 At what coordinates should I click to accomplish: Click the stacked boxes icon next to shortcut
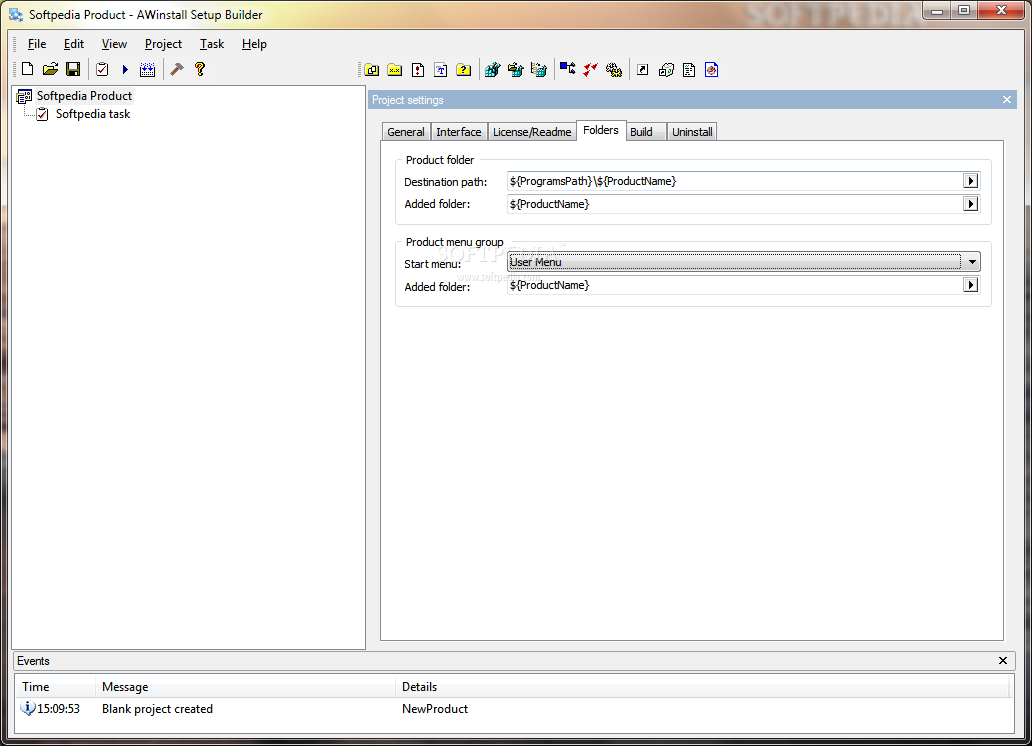[x=666, y=69]
